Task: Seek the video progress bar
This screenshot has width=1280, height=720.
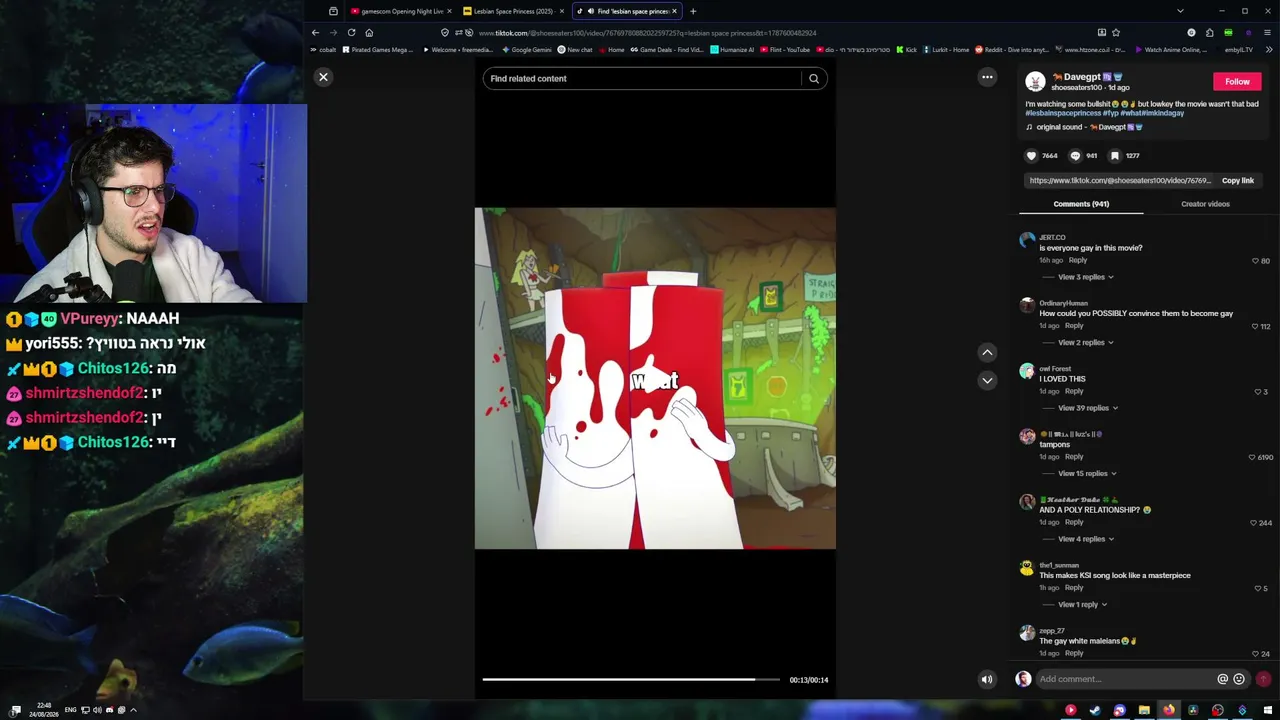Action: (631, 680)
